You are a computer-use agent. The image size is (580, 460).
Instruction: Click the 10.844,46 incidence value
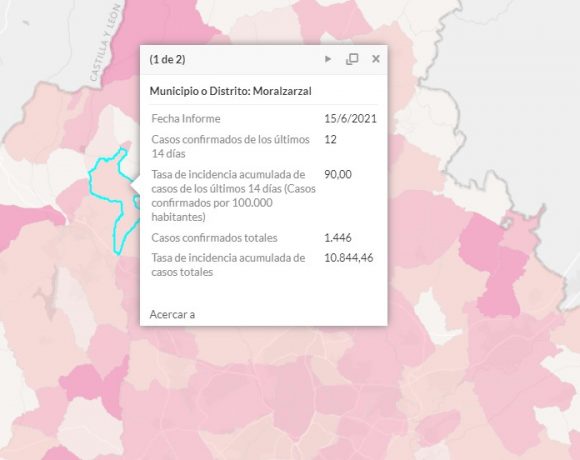coord(348,258)
